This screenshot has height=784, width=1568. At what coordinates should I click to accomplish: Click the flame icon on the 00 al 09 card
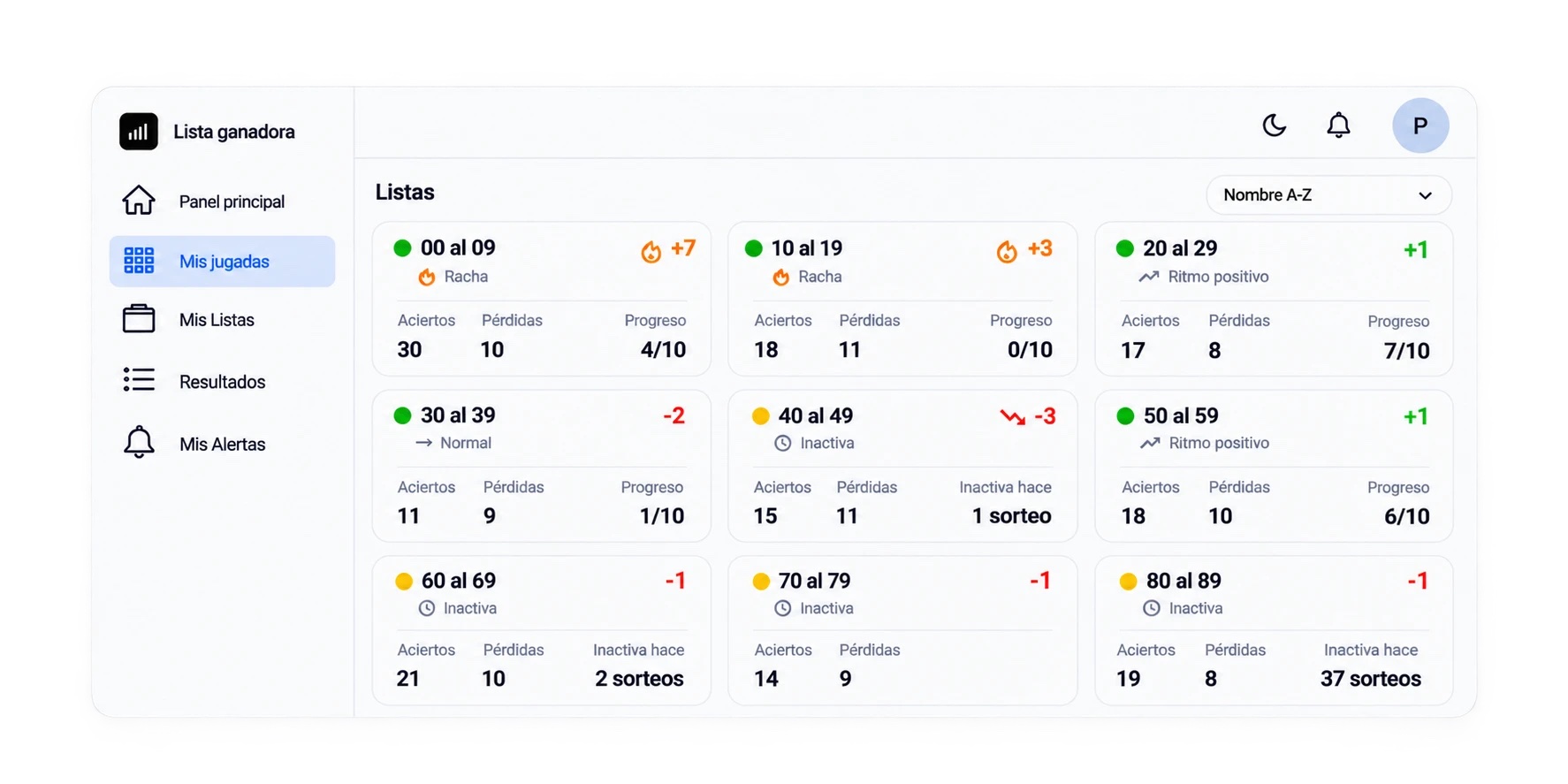coord(651,252)
